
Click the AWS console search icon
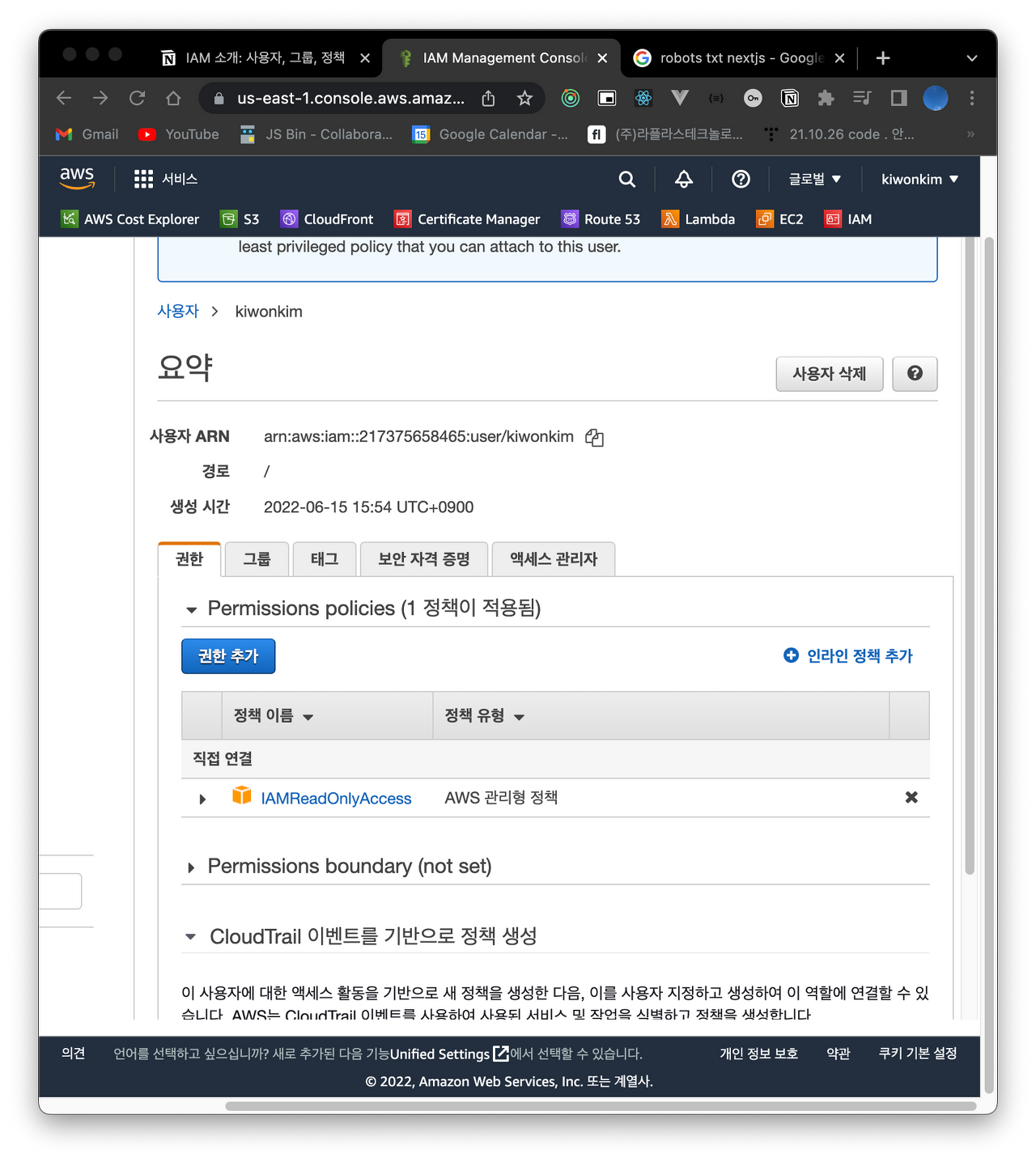click(627, 179)
